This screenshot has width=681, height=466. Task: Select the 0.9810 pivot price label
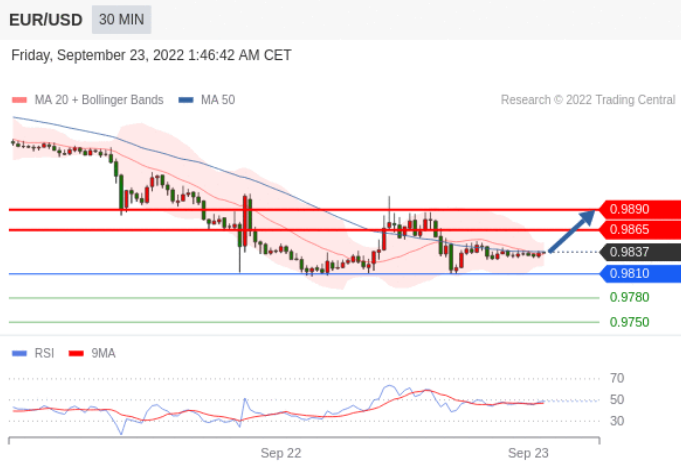pyautogui.click(x=640, y=274)
